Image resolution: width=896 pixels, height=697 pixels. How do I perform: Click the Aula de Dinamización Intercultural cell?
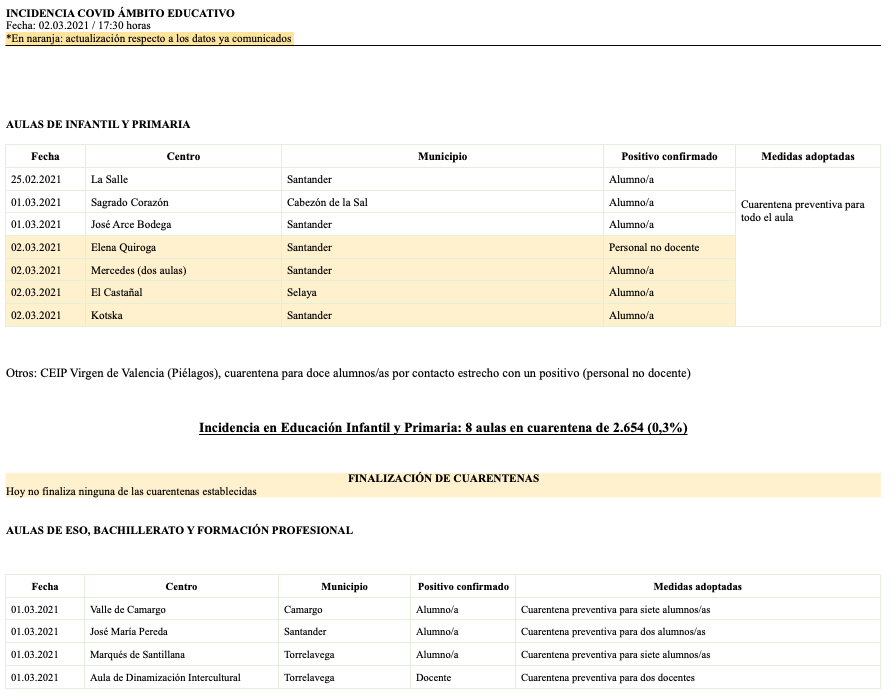pos(165,678)
